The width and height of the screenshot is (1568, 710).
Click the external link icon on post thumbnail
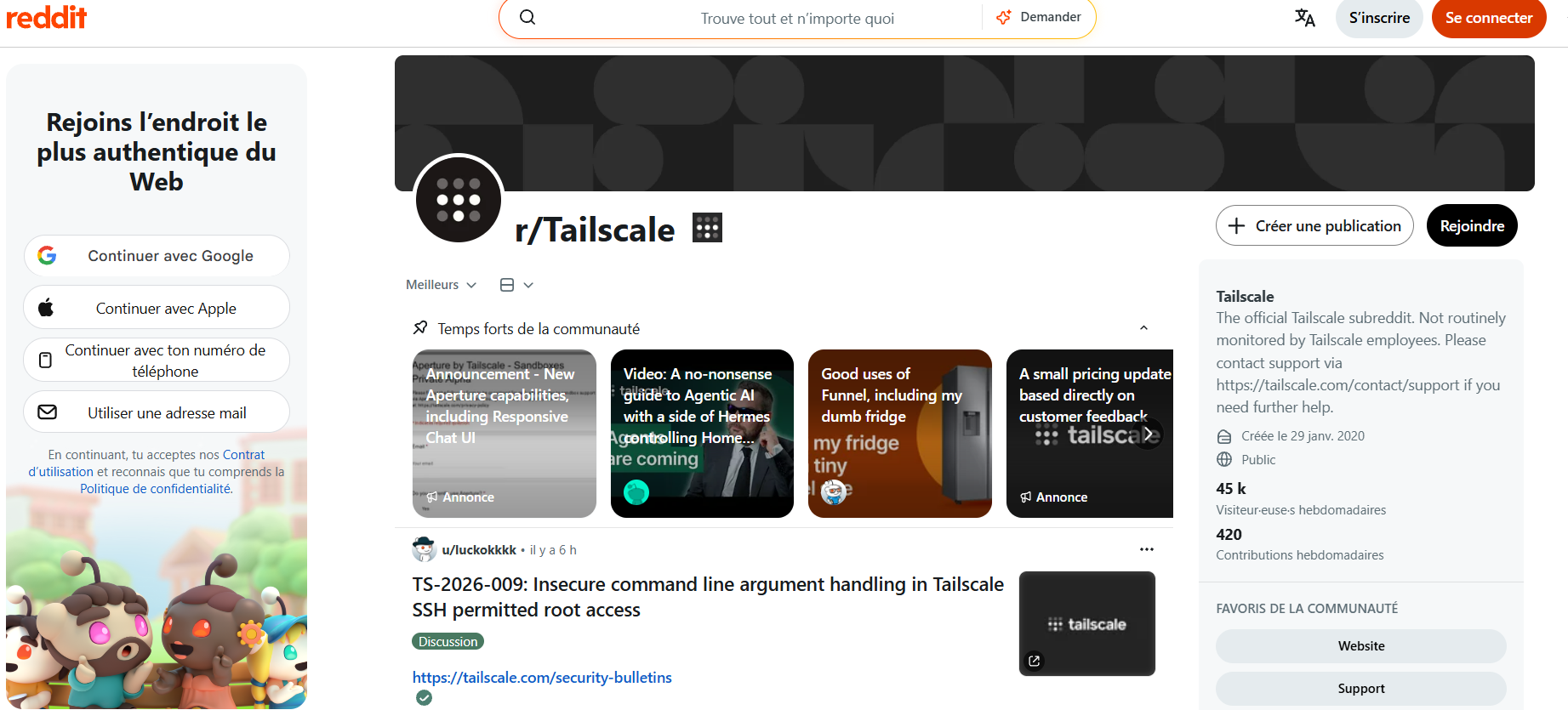(1035, 661)
